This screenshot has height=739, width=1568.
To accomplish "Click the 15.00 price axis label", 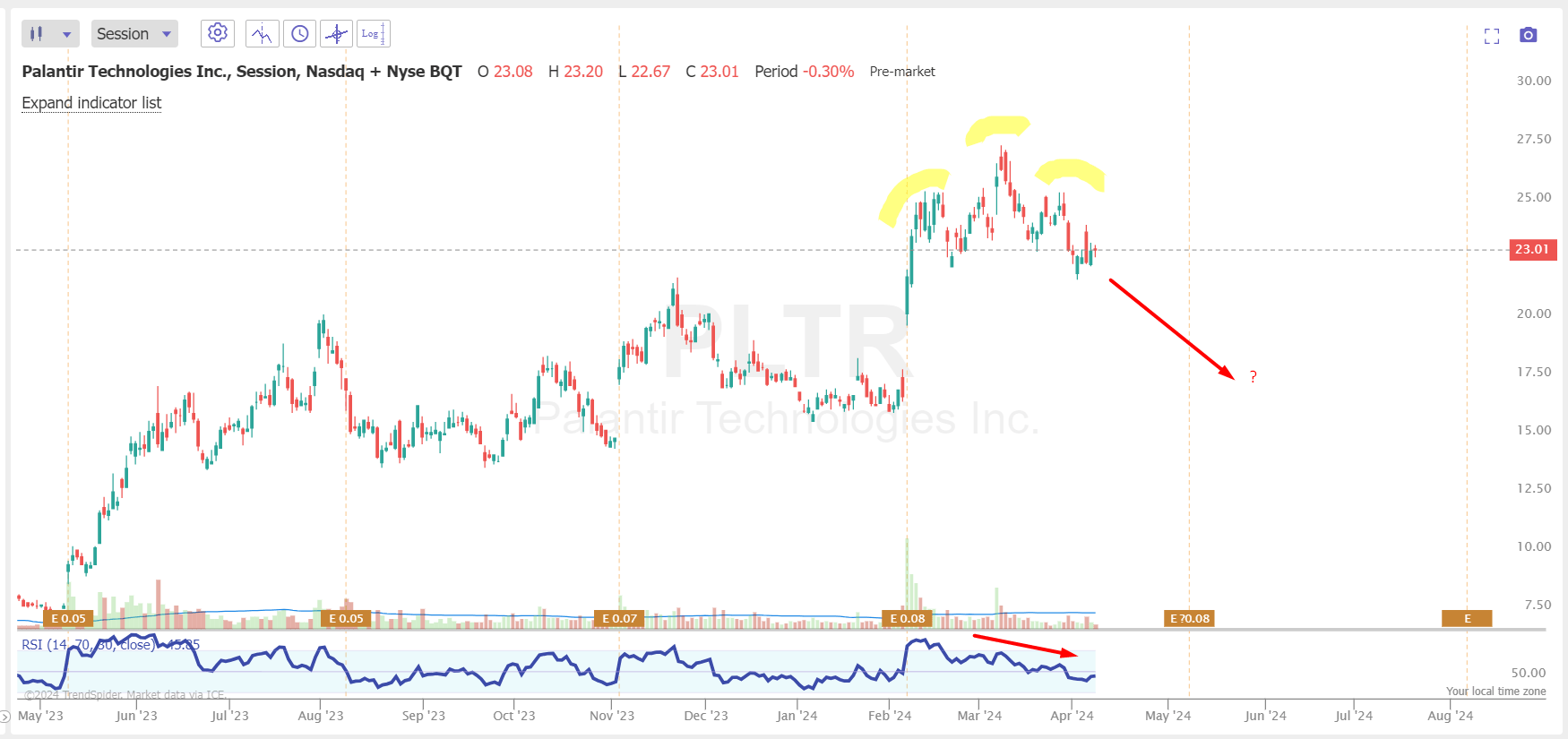I will (x=1534, y=430).
